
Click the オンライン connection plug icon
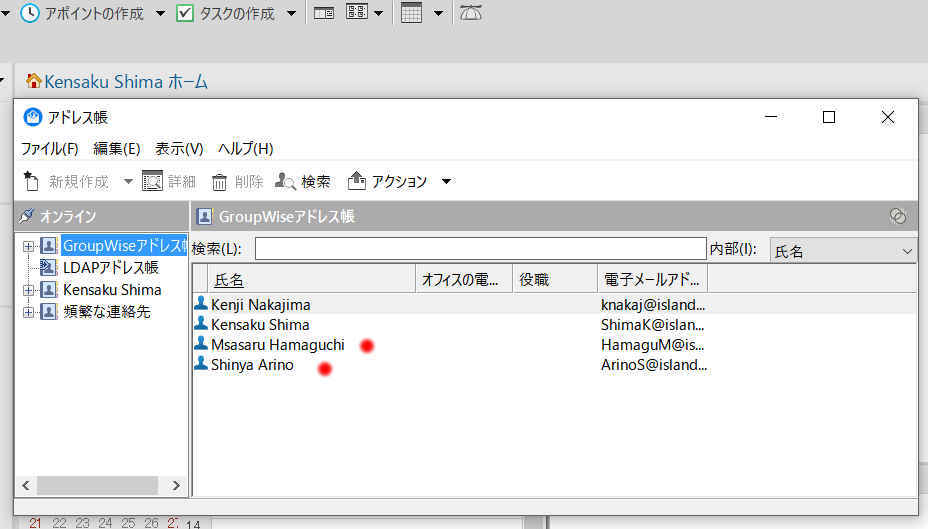pyautogui.click(x=26, y=216)
